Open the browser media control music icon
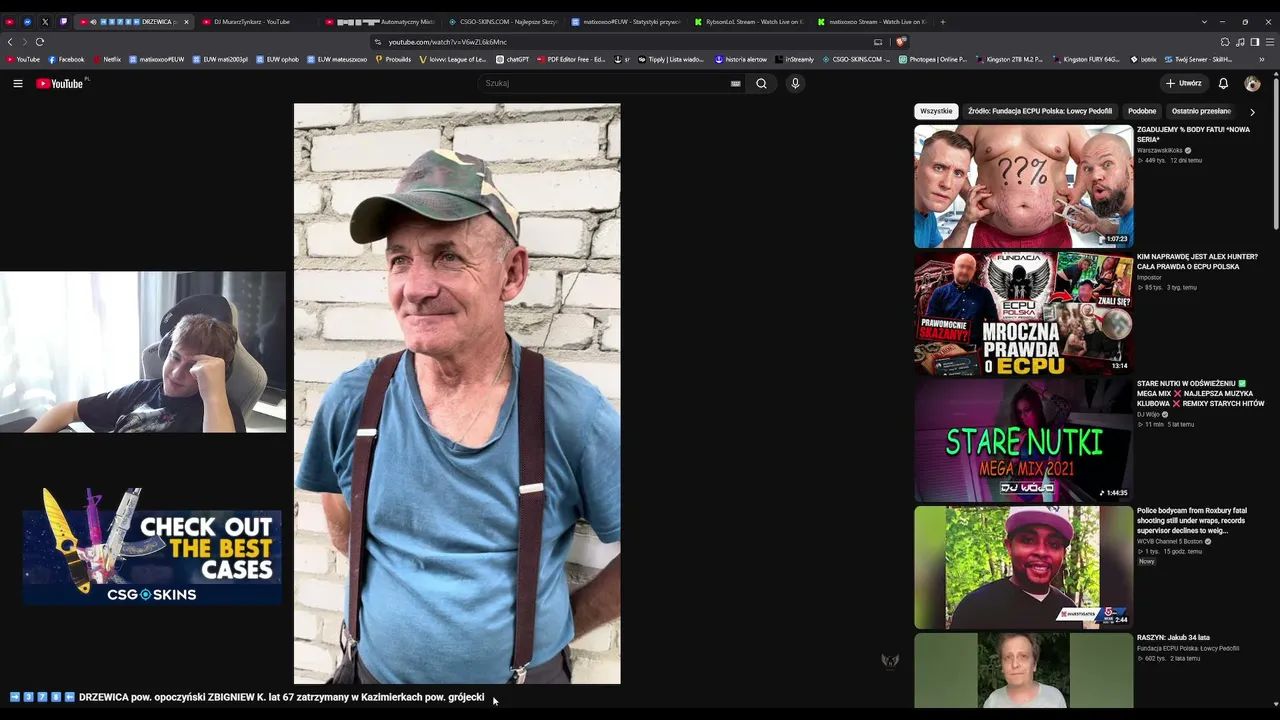1280x720 pixels. coord(1240,42)
